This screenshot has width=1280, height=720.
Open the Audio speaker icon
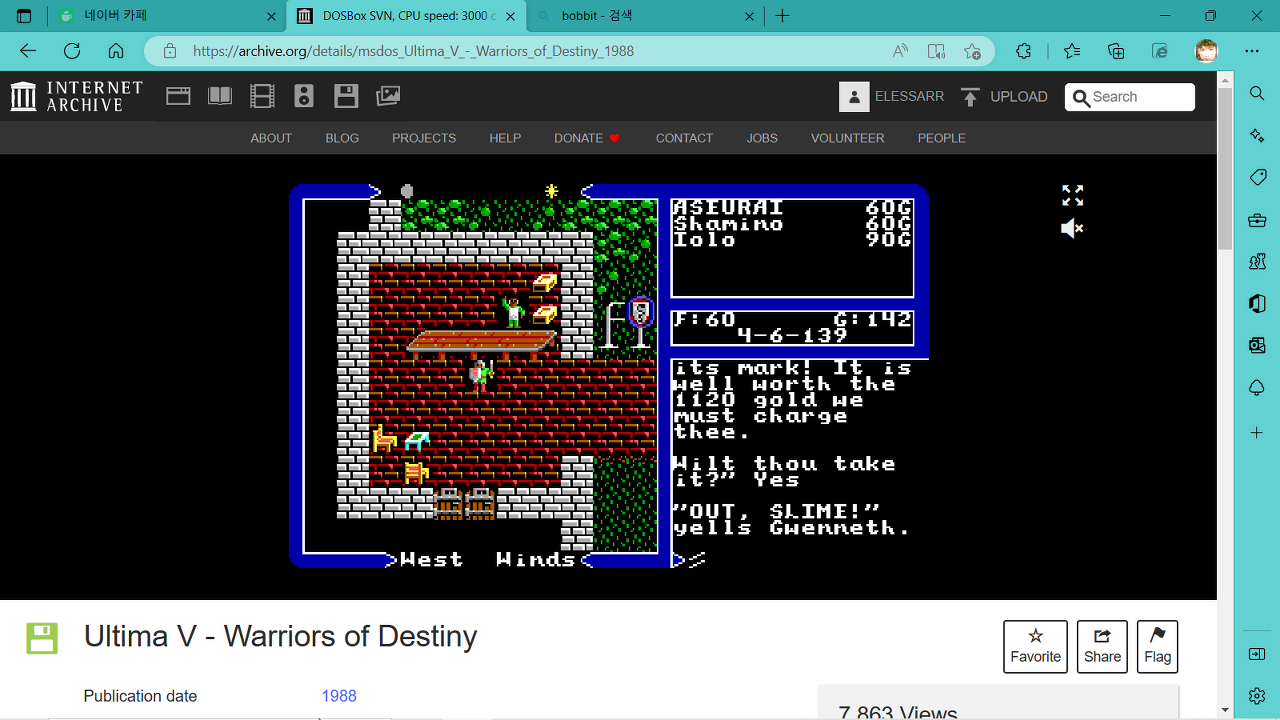pos(304,96)
